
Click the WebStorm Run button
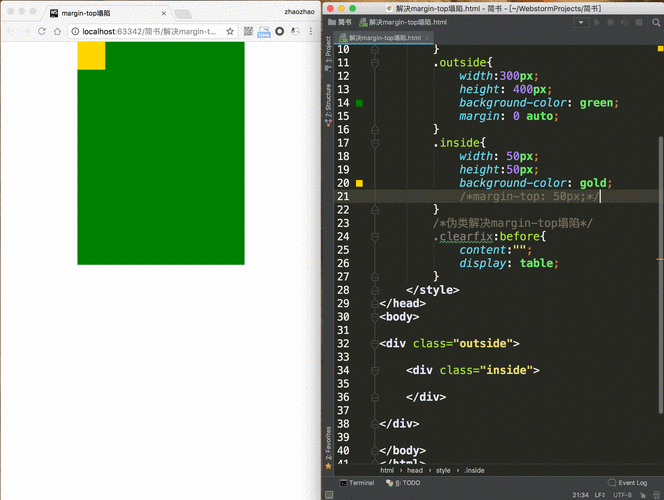[x=597, y=22]
